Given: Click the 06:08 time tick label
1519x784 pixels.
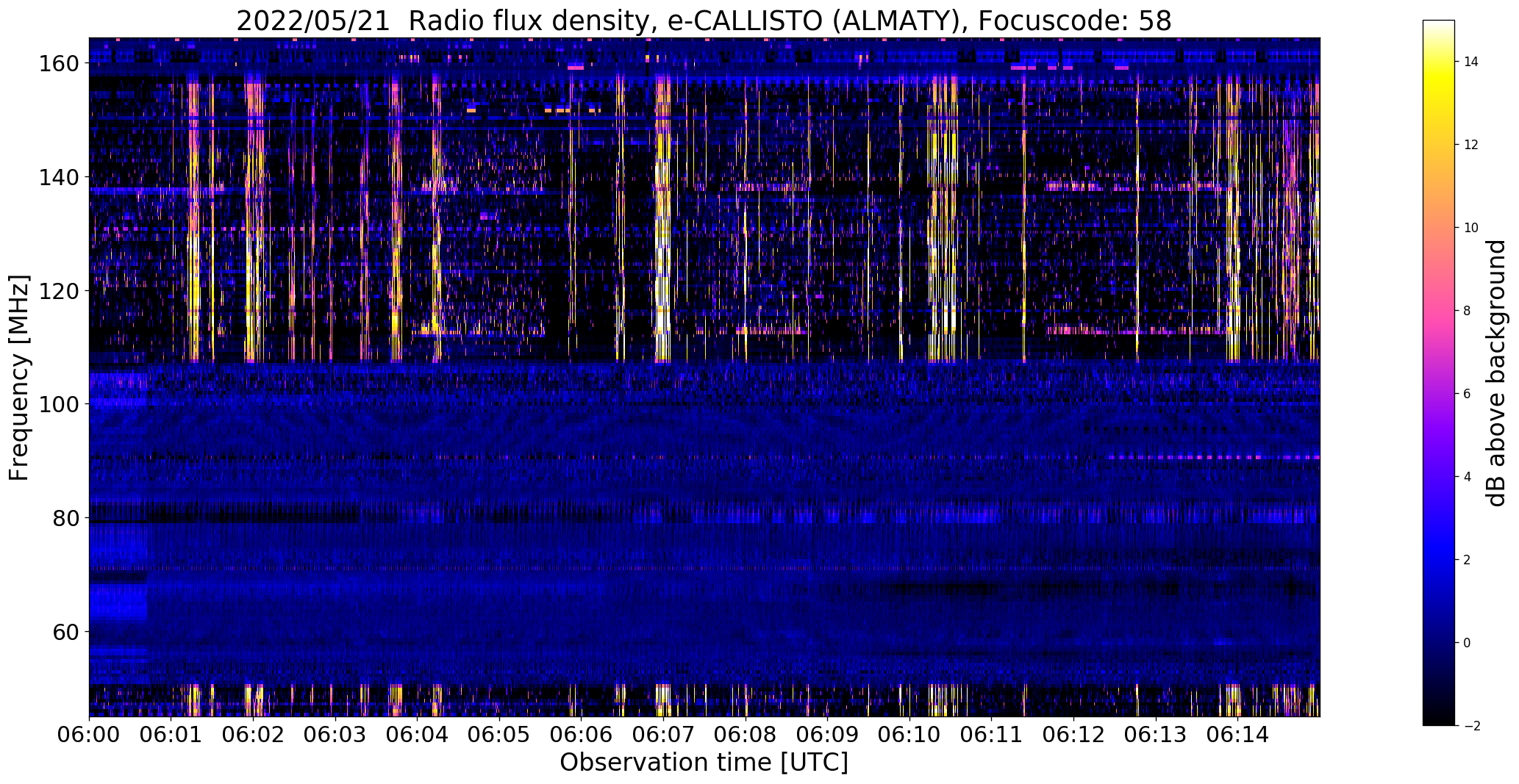Looking at the screenshot, I should pos(745,734).
